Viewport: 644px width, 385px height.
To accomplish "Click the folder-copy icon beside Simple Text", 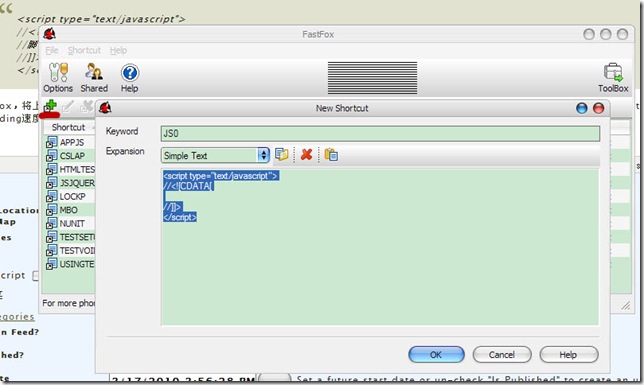I will 282,155.
